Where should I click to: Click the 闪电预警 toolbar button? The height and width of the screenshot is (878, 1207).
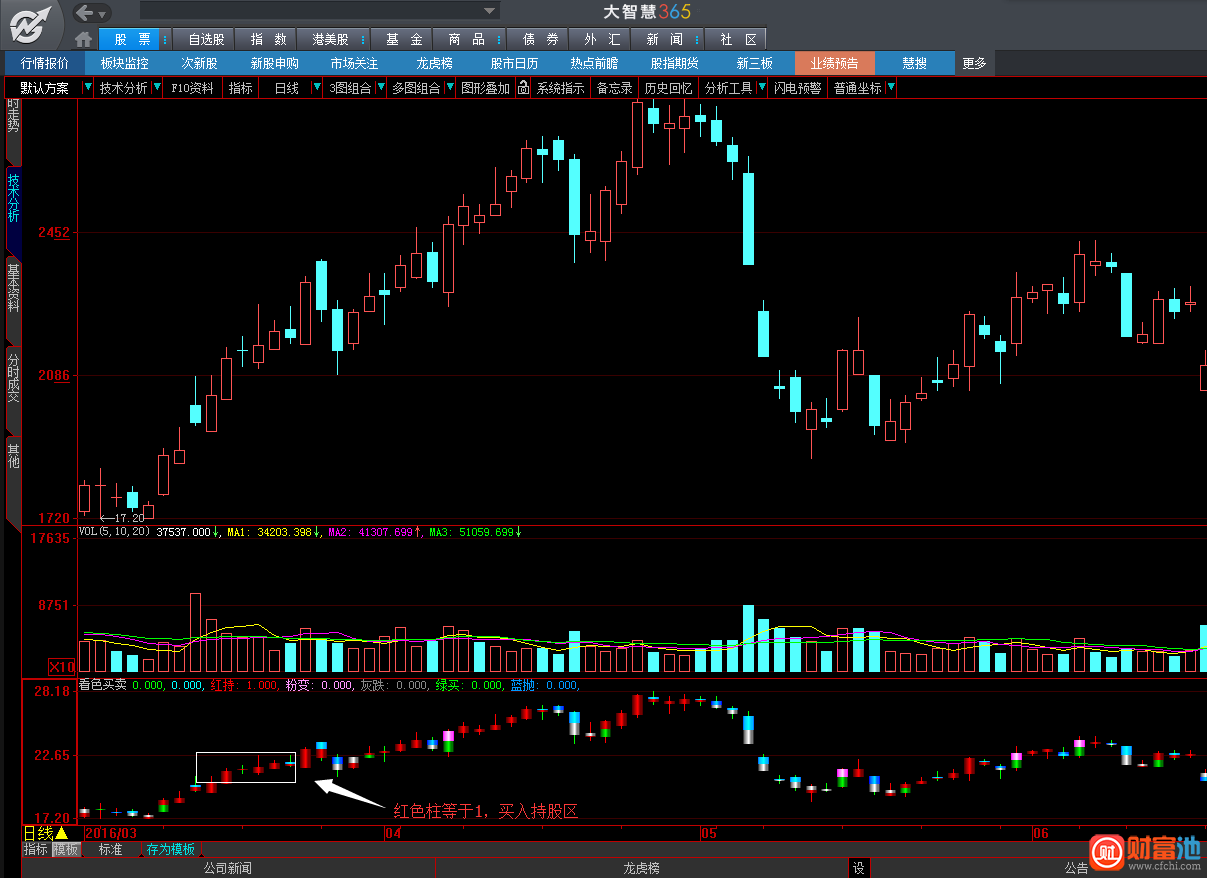[x=798, y=88]
